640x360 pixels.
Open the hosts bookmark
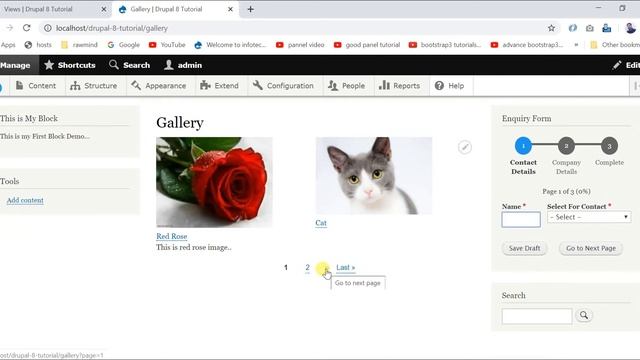click(x=38, y=45)
